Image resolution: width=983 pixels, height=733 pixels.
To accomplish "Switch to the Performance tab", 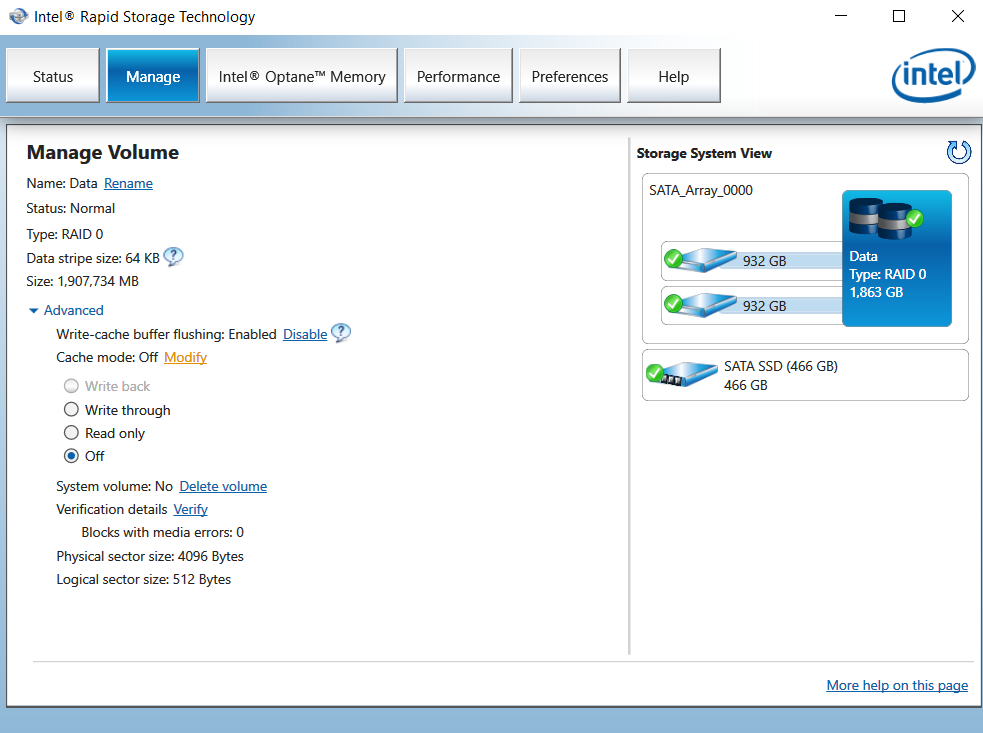I will (x=458, y=76).
